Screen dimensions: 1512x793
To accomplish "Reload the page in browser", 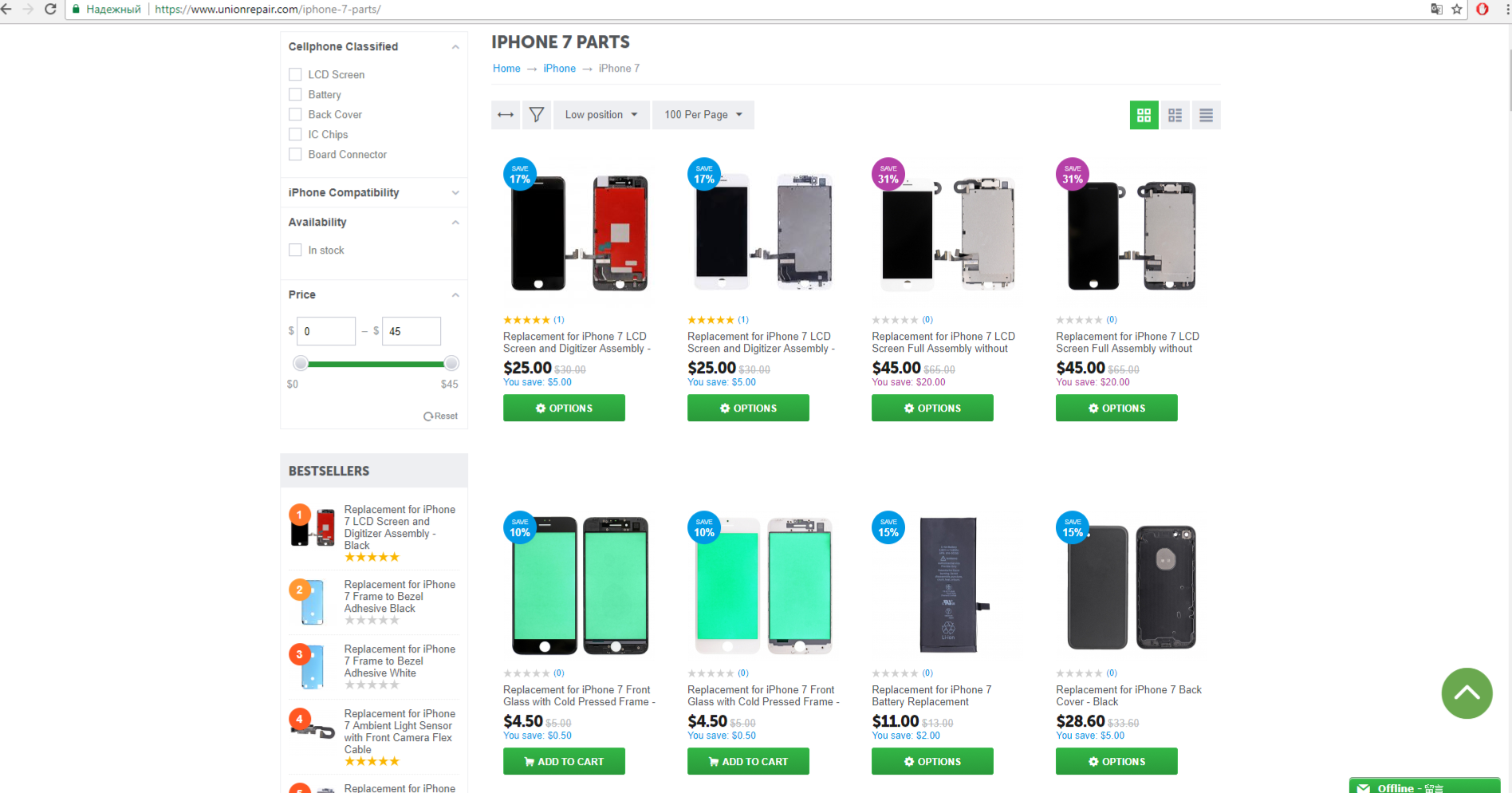I will point(50,10).
